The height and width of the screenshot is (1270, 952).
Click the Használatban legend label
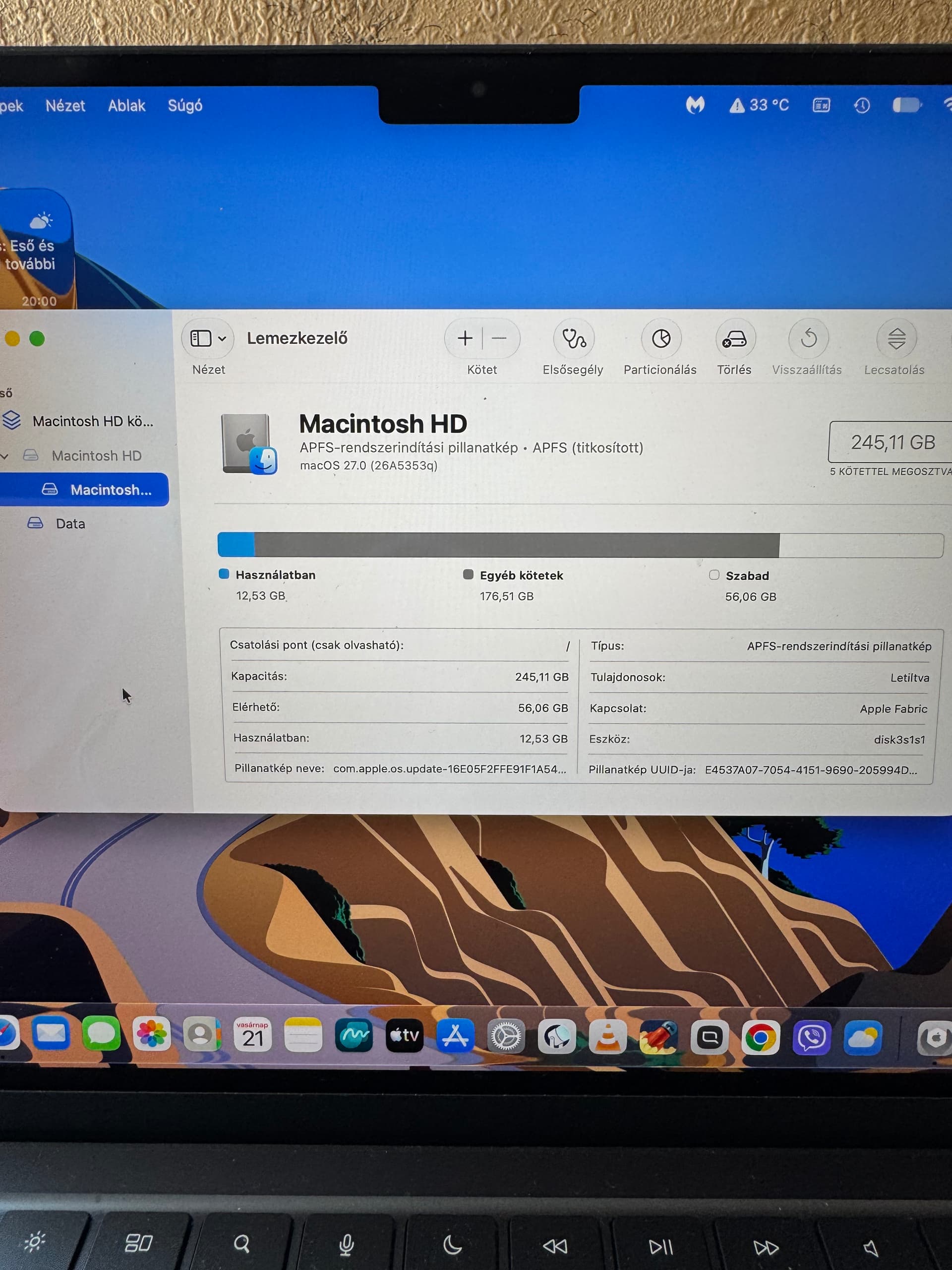pyautogui.click(x=276, y=574)
